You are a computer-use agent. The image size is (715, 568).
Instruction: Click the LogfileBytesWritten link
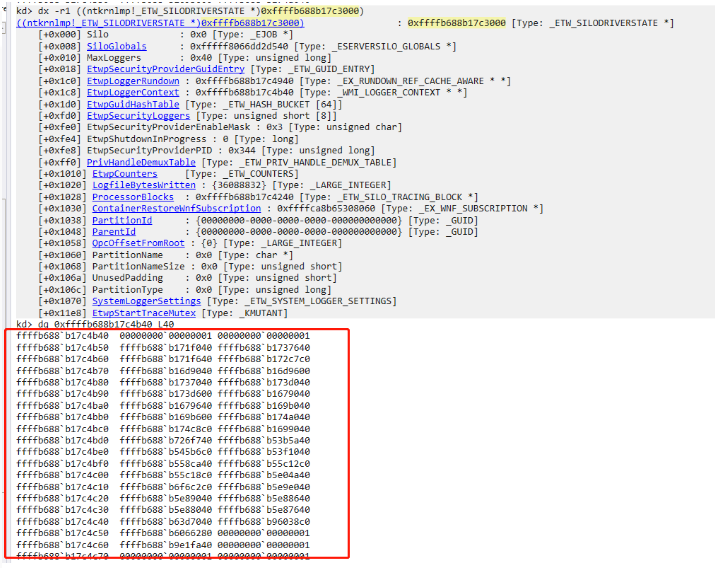tap(144, 185)
